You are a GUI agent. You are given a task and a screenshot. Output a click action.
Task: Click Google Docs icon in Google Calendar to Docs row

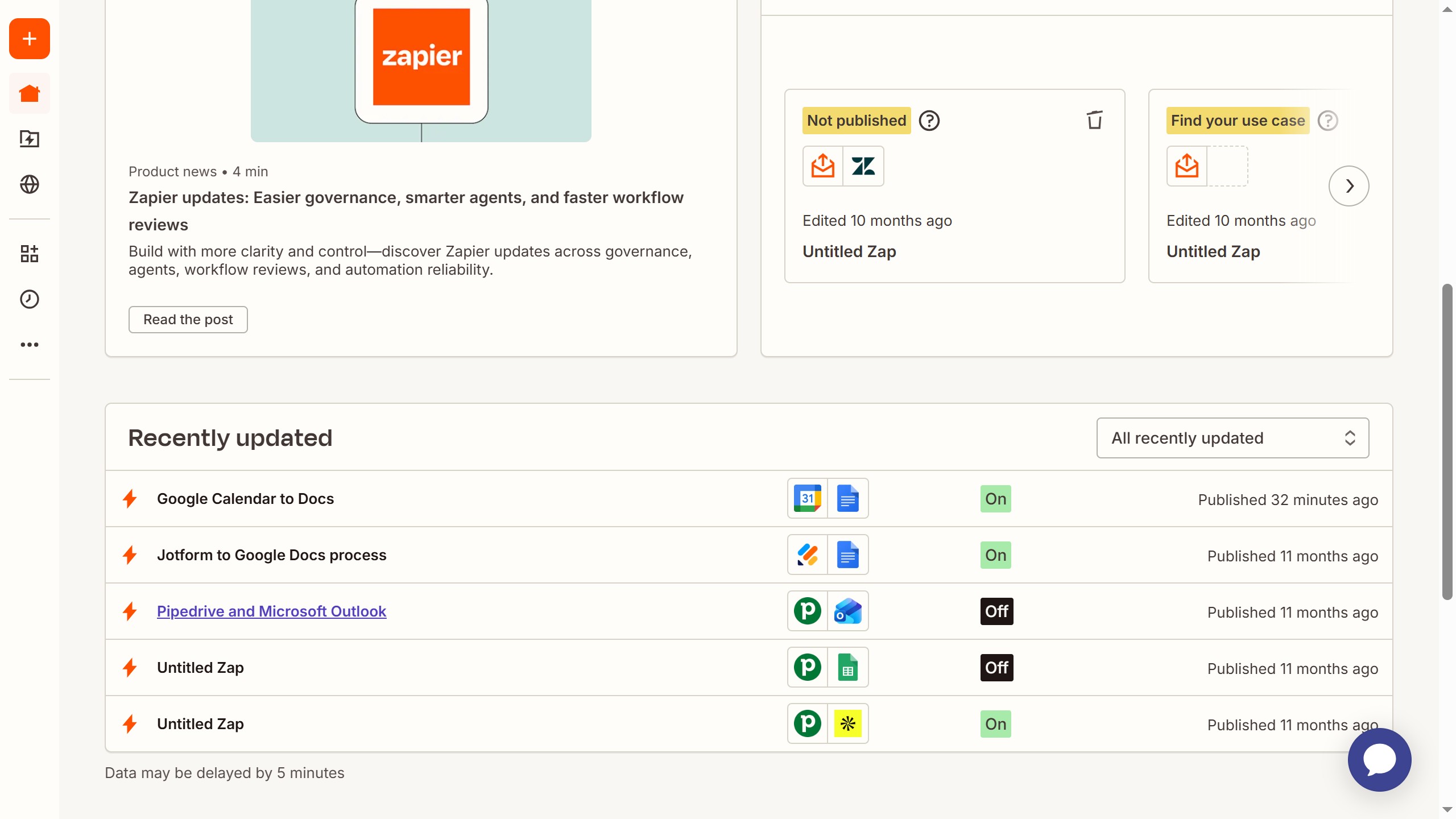[x=848, y=498]
